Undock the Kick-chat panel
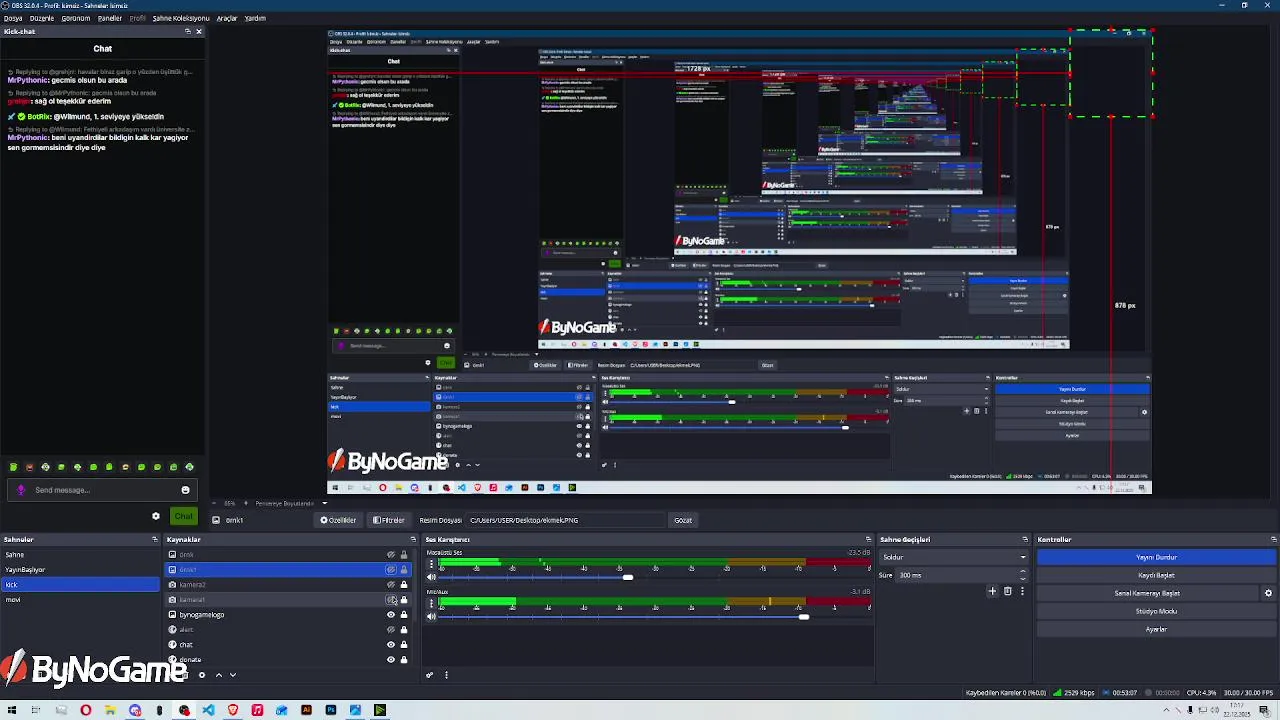 [x=187, y=31]
